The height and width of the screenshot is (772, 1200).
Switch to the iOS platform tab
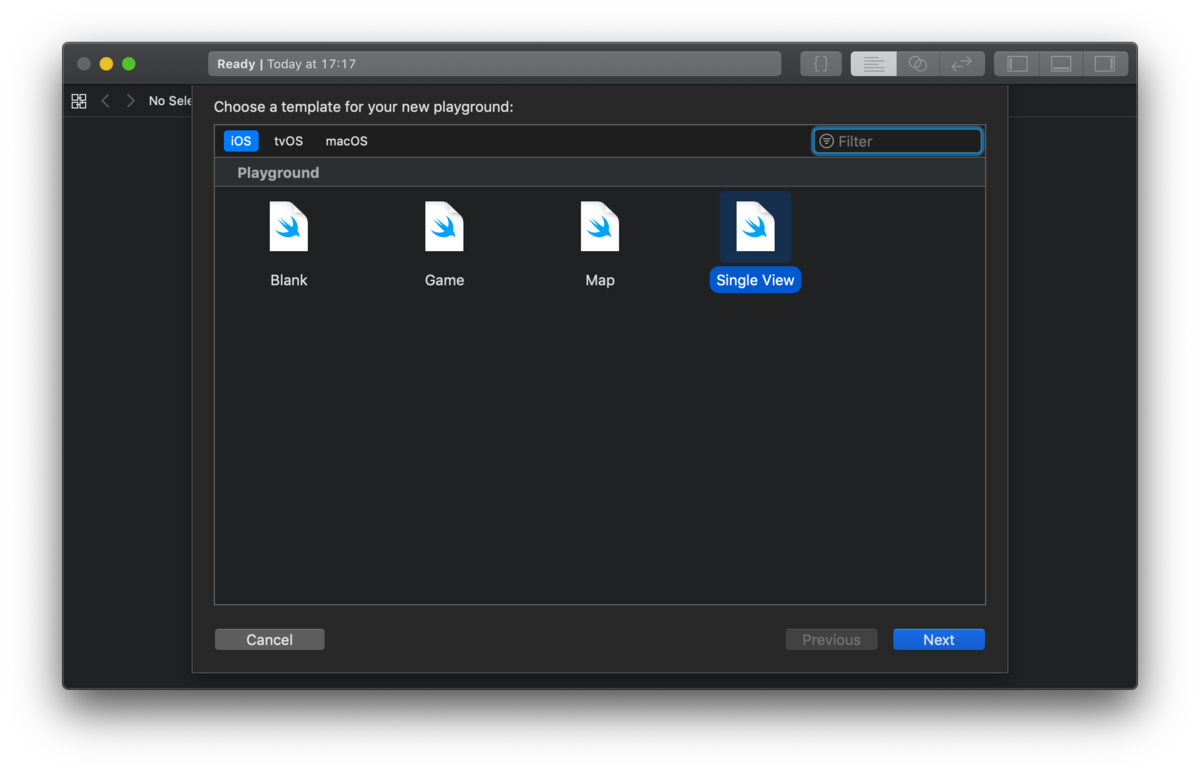[x=241, y=141]
